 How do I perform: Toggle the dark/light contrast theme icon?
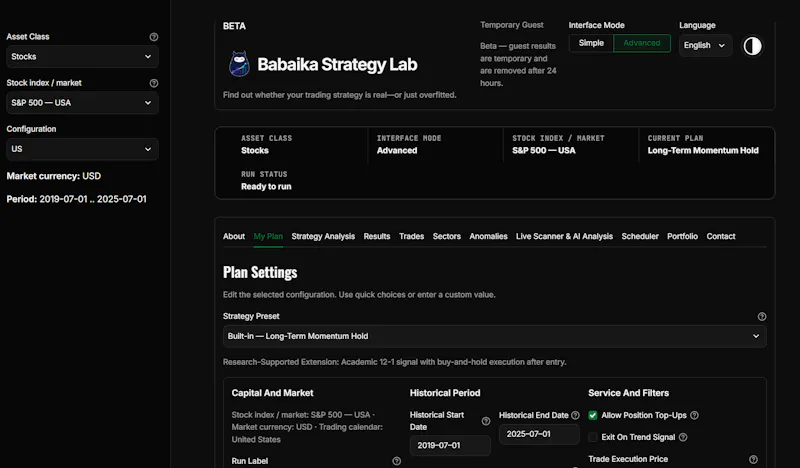tap(752, 46)
